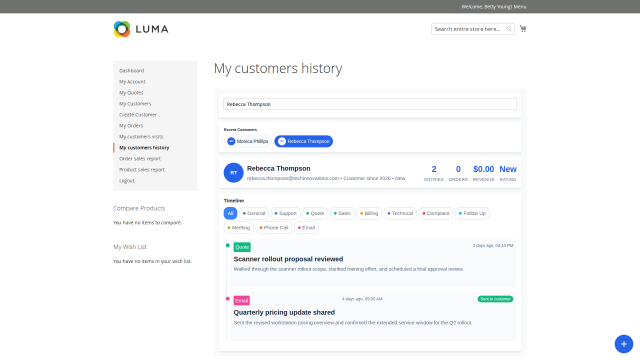Click Logout in the sidebar

[x=127, y=181]
